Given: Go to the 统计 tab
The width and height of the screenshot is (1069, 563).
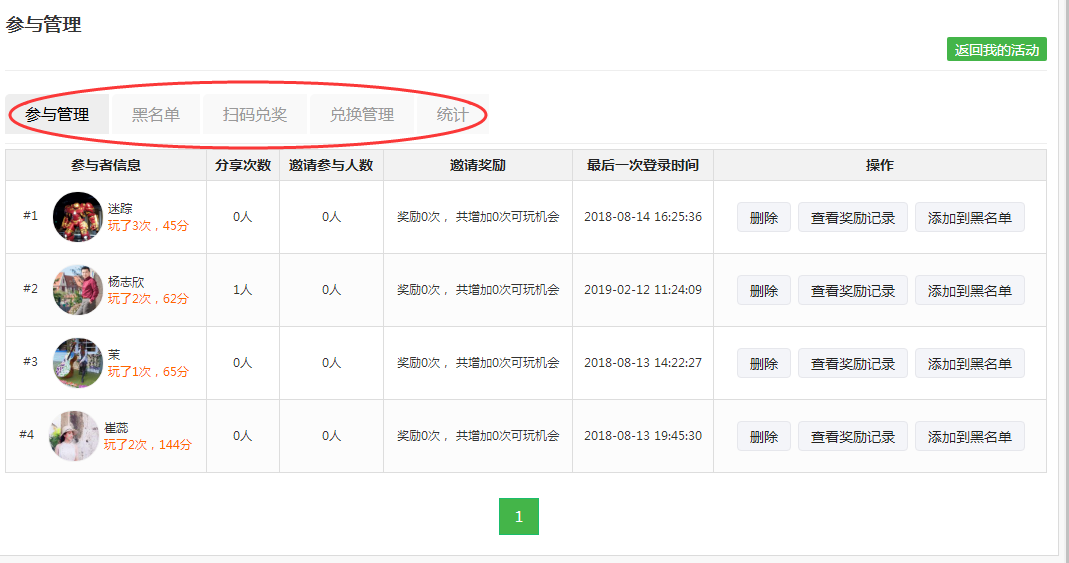Looking at the screenshot, I should click(x=452, y=115).
